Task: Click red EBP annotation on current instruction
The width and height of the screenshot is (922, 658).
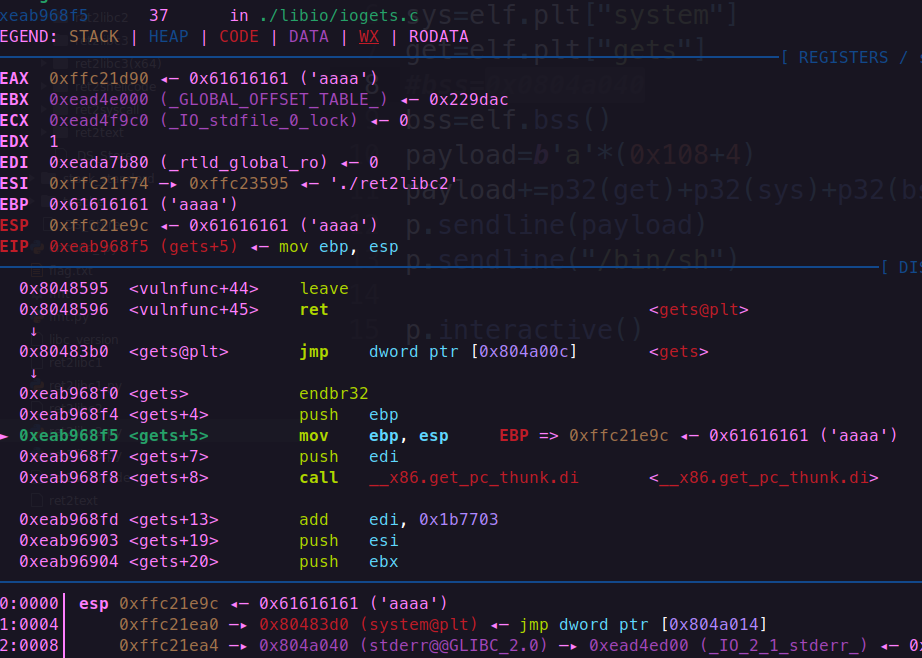Action: pos(514,436)
